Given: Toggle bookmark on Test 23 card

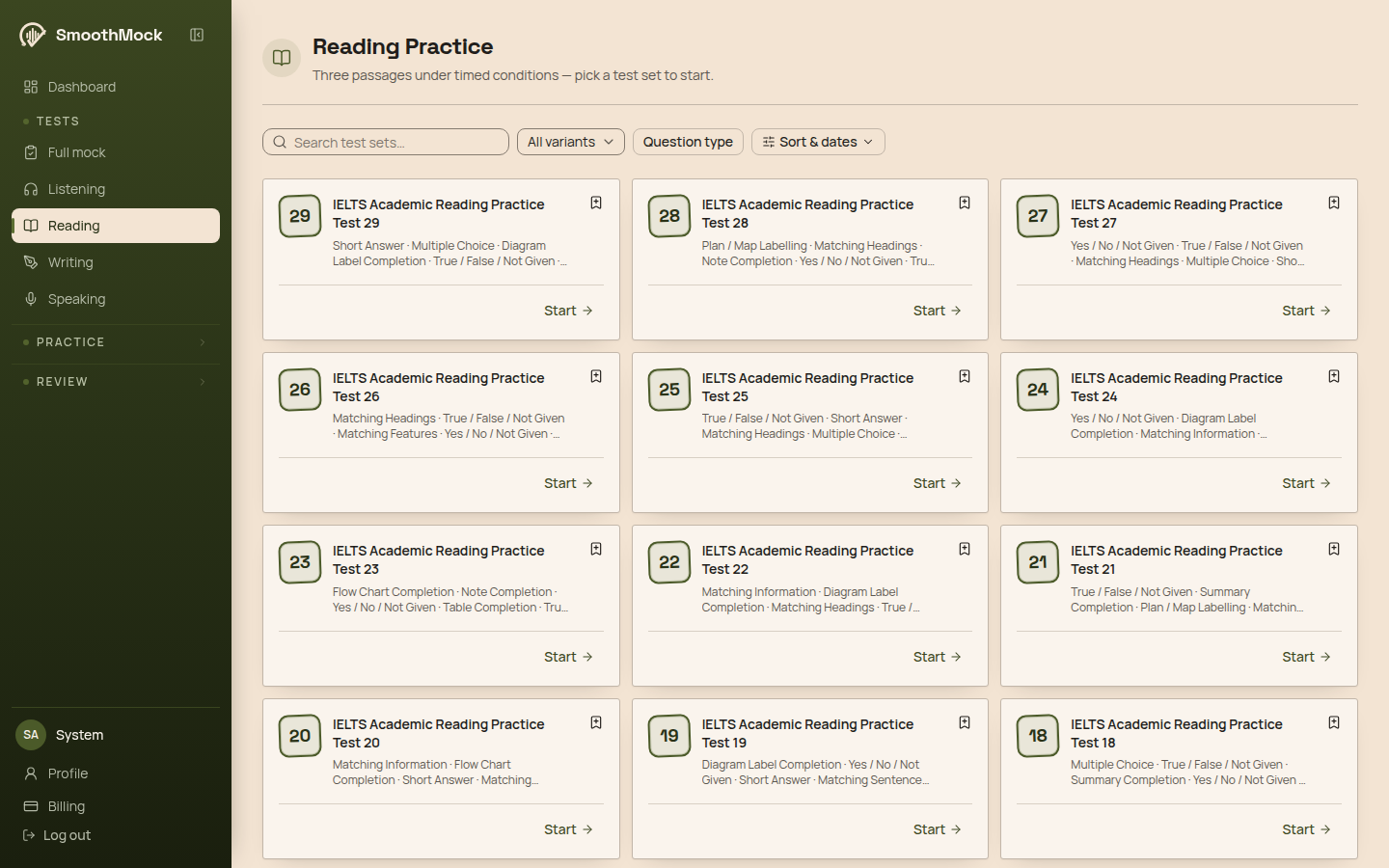Looking at the screenshot, I should point(596,549).
